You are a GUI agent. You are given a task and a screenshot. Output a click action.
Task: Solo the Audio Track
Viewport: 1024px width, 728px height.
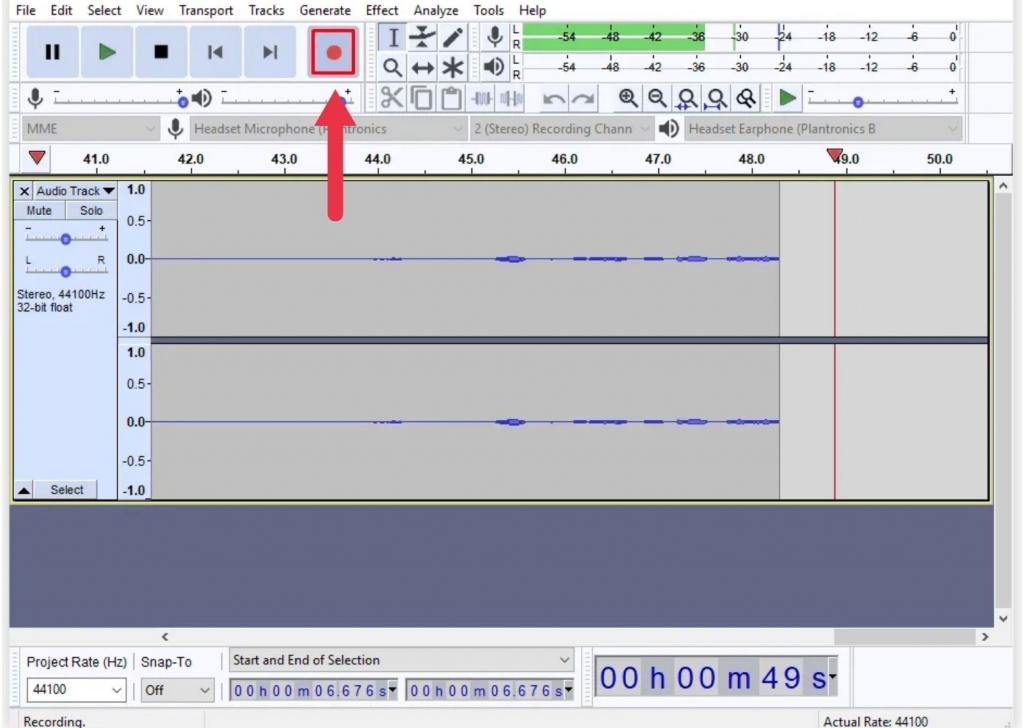tap(91, 210)
